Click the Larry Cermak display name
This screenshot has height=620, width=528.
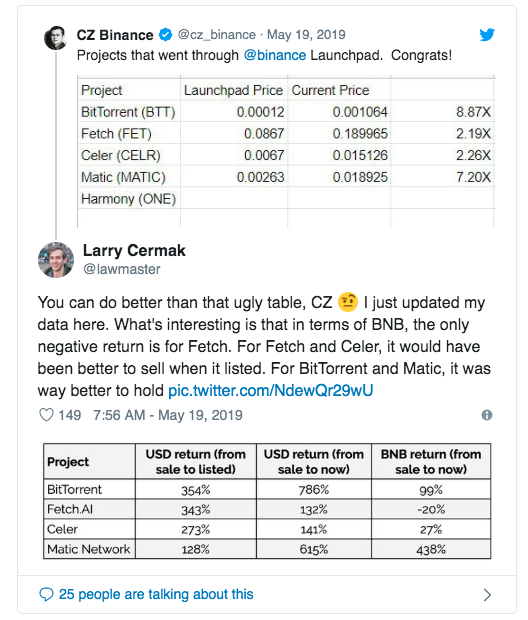coord(134,250)
